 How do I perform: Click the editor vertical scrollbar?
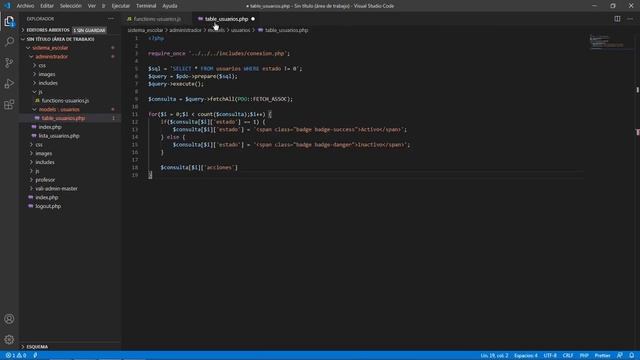pos(637,192)
